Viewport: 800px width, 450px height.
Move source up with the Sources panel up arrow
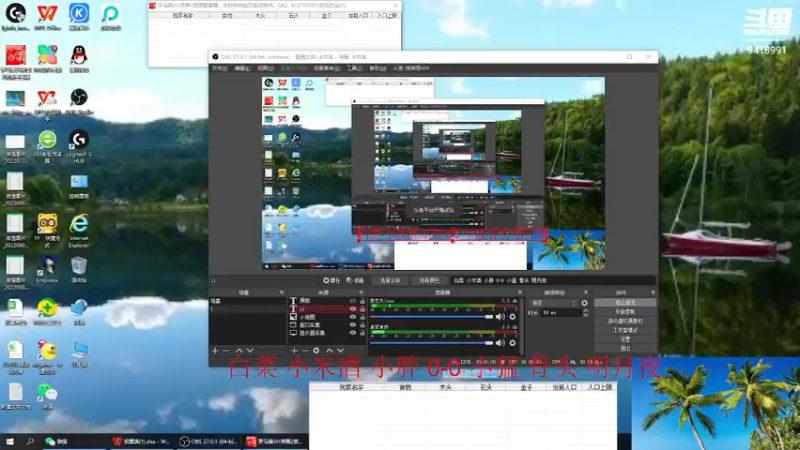(x=329, y=351)
